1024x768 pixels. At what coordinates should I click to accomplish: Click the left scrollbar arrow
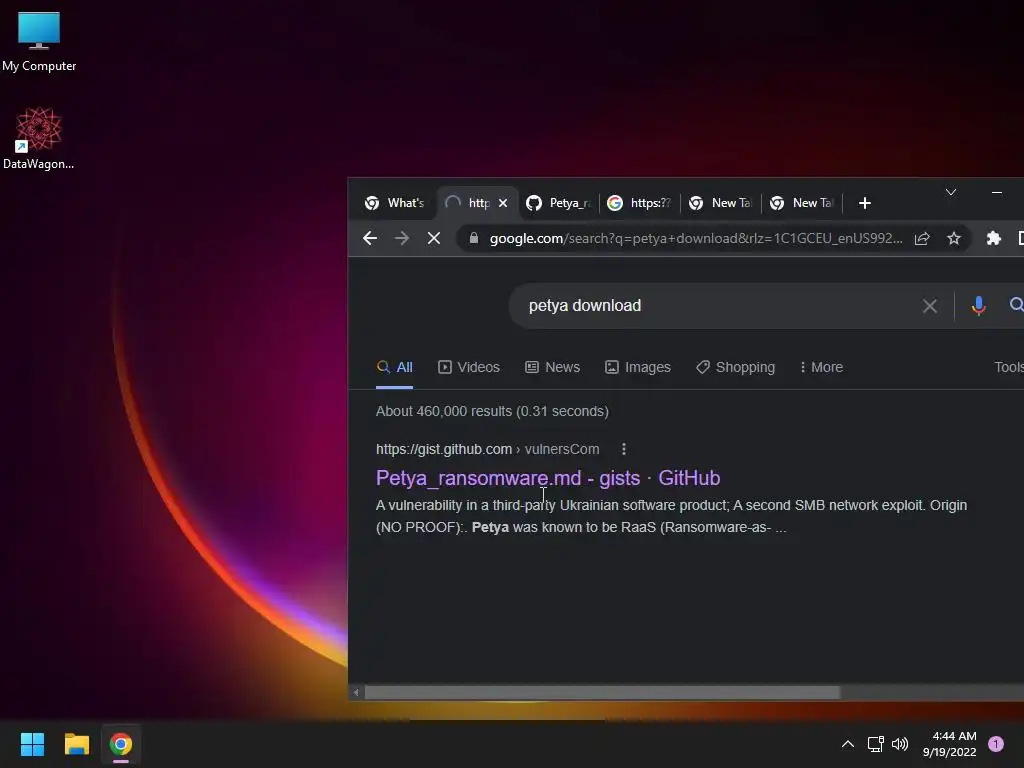pyautogui.click(x=356, y=692)
